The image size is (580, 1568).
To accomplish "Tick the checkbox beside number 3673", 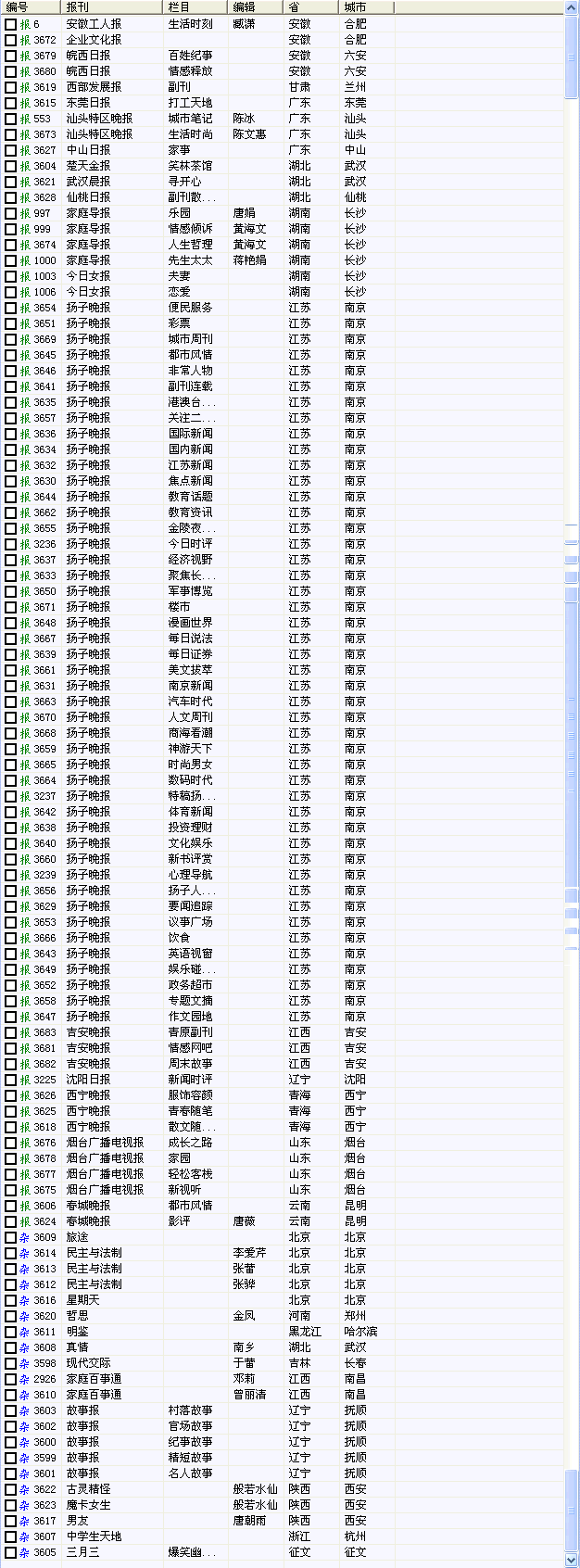I will tap(10, 134).
